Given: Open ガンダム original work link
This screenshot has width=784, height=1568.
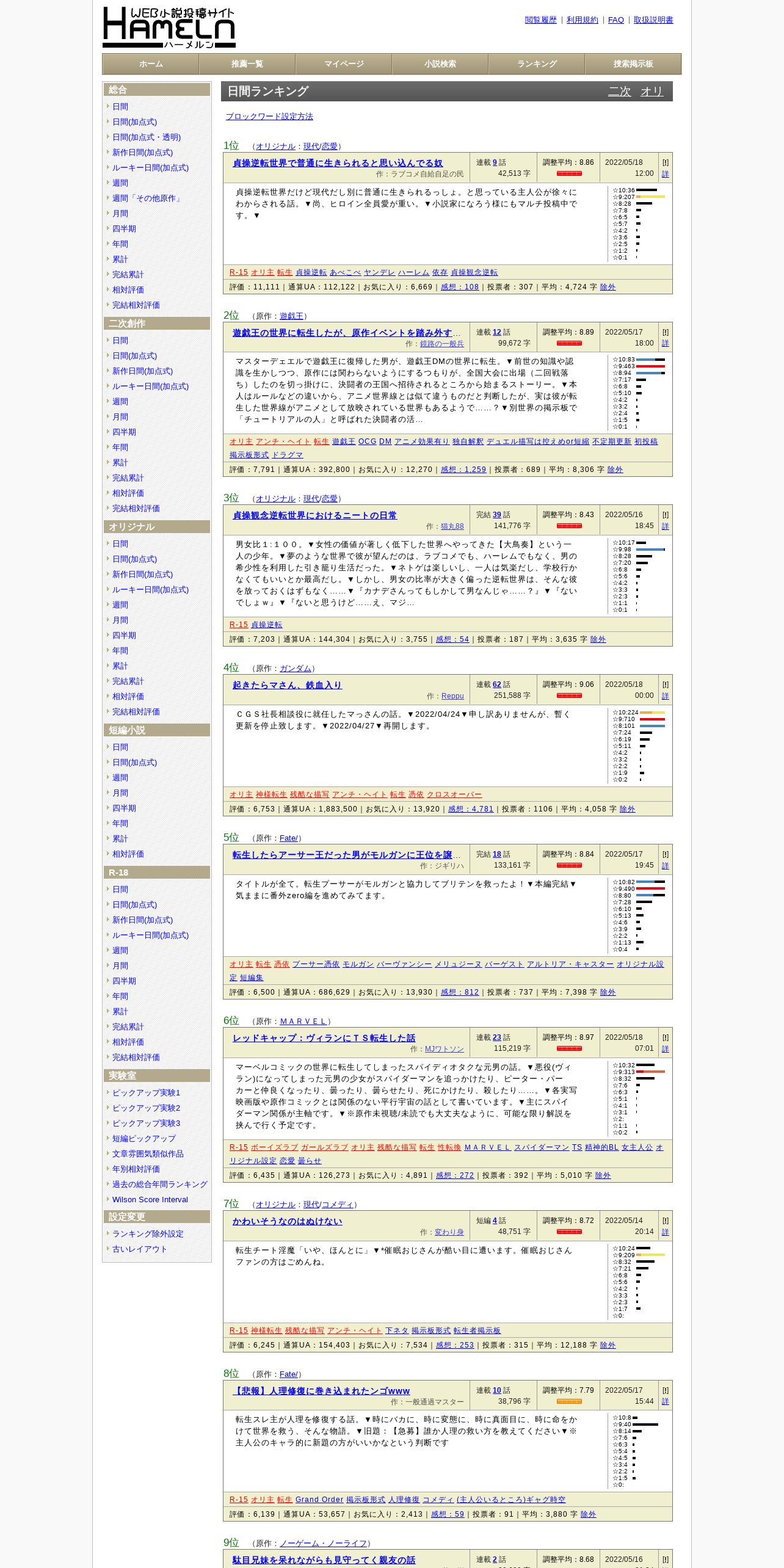Looking at the screenshot, I should click(x=296, y=669).
